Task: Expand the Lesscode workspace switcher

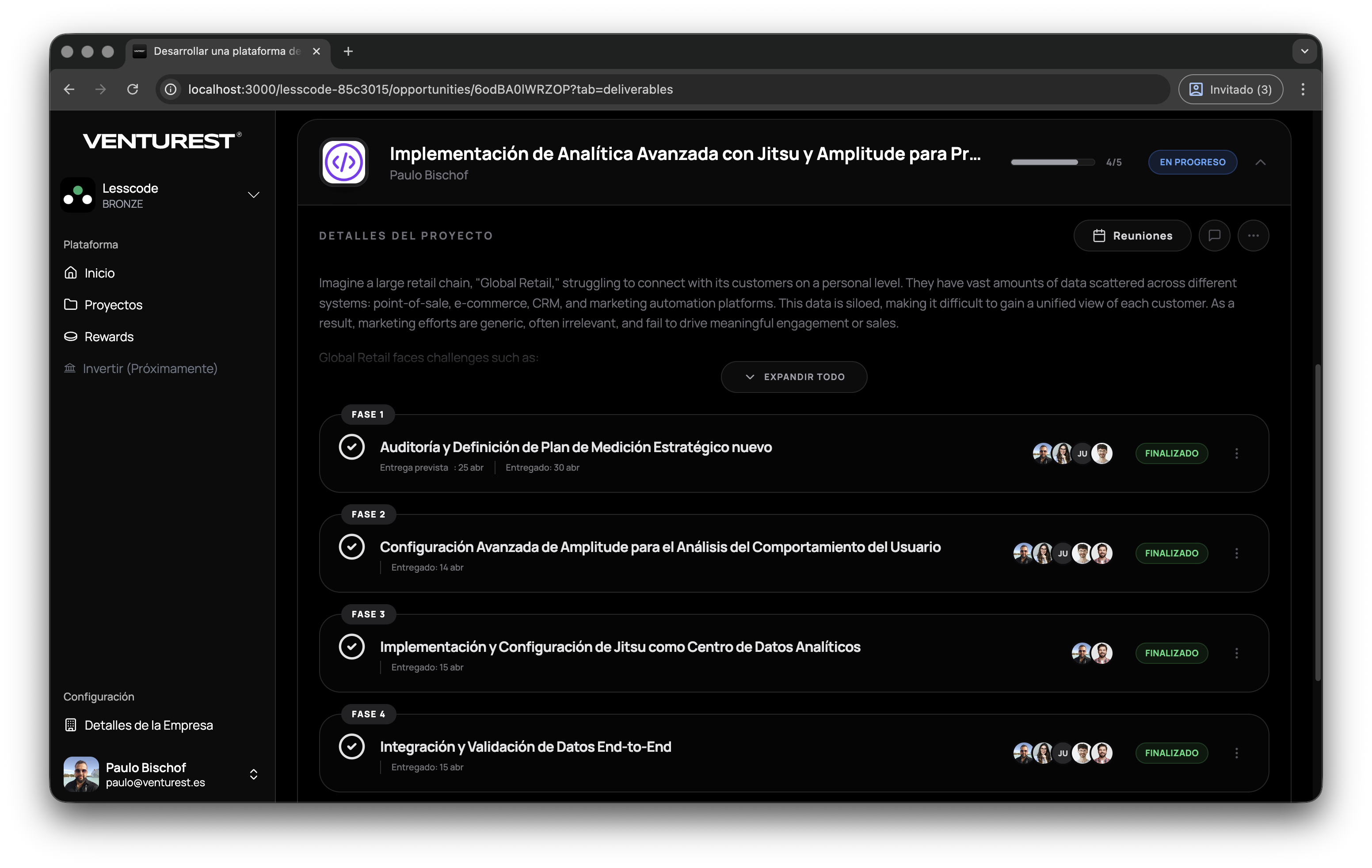Action: [x=254, y=195]
